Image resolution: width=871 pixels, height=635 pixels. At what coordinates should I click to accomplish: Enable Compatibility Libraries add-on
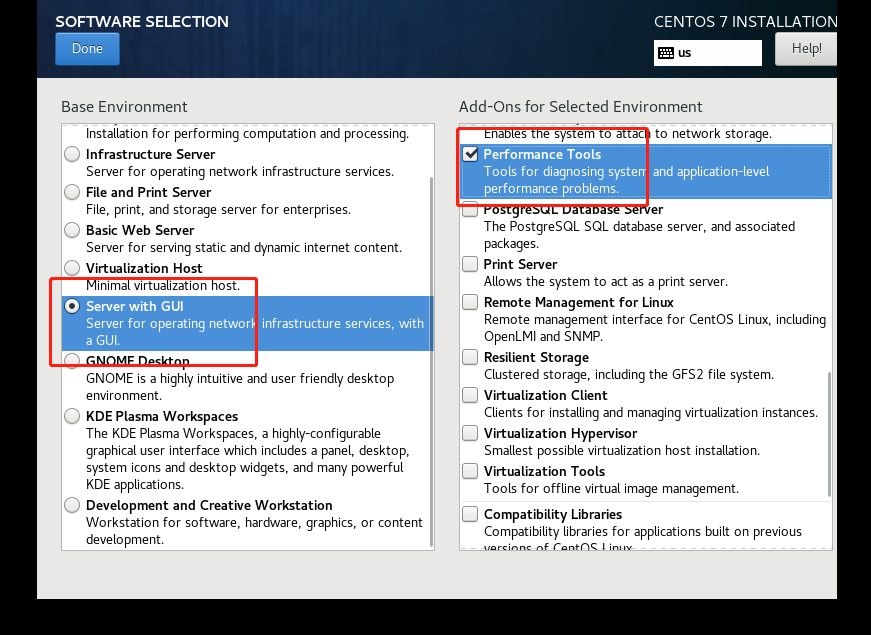point(470,514)
